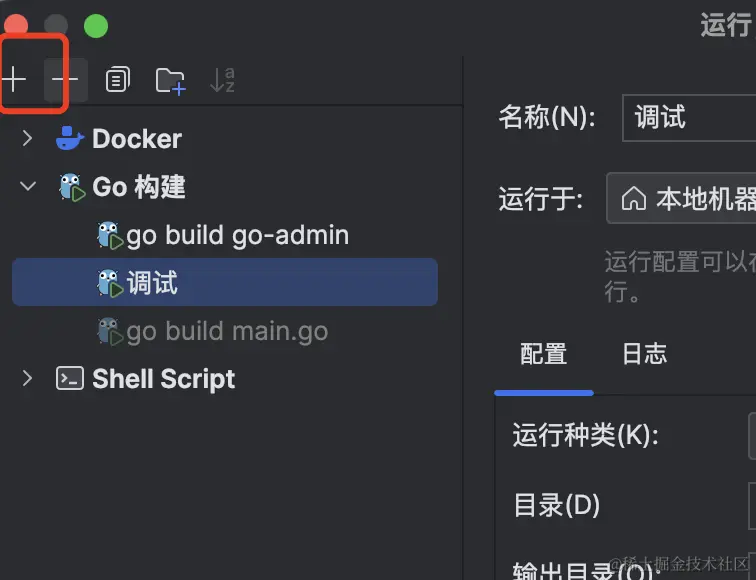Expand the Docker tree node
The image size is (756, 580).
pyautogui.click(x=27, y=138)
